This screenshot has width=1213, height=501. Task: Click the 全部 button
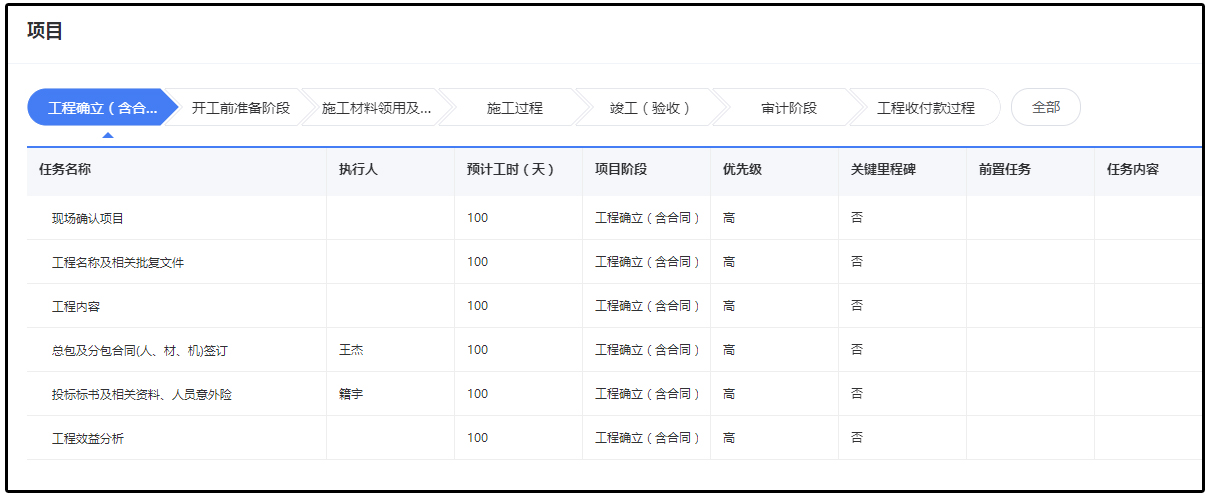(1045, 107)
